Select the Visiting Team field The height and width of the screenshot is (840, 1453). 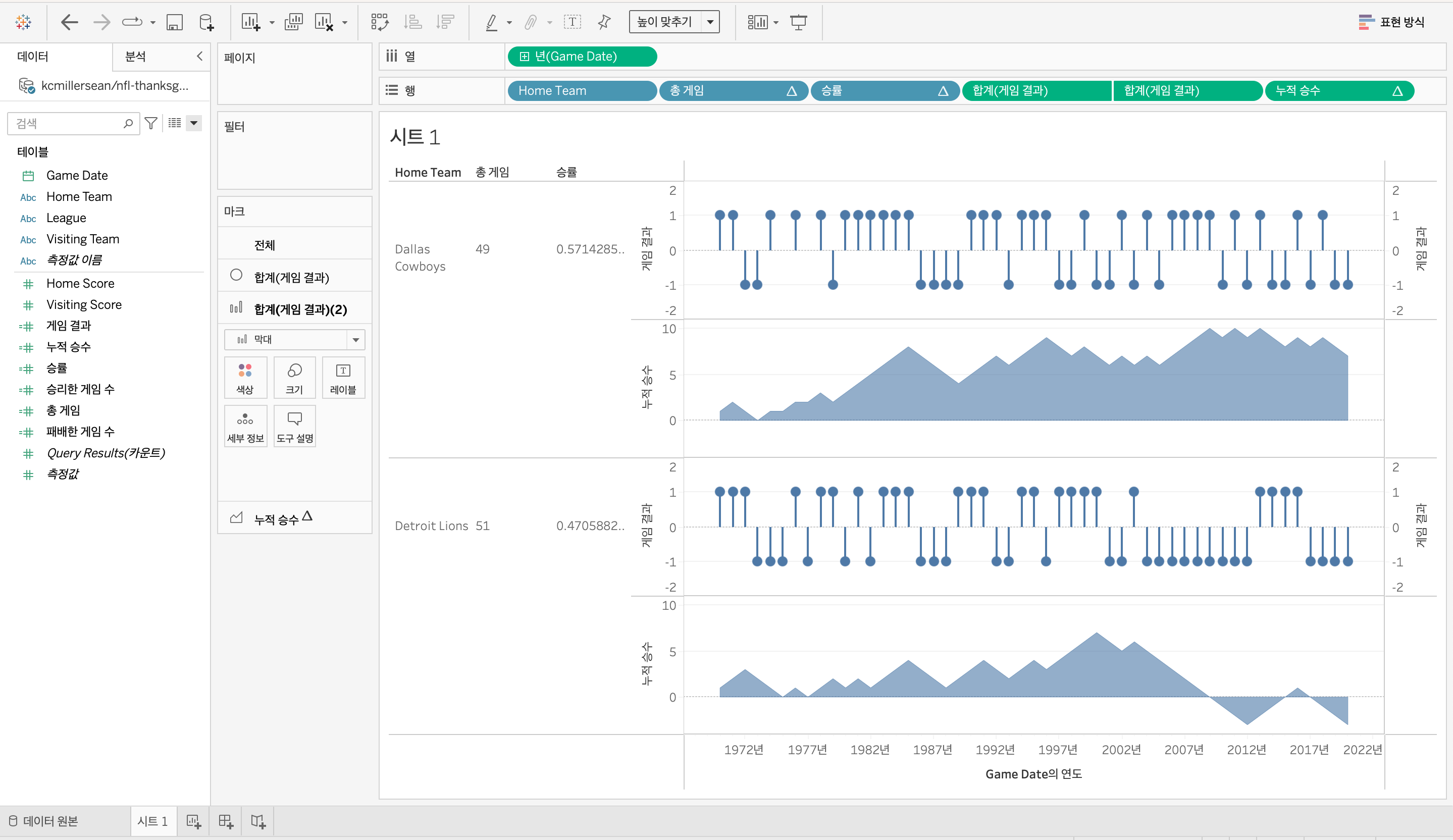click(x=82, y=239)
